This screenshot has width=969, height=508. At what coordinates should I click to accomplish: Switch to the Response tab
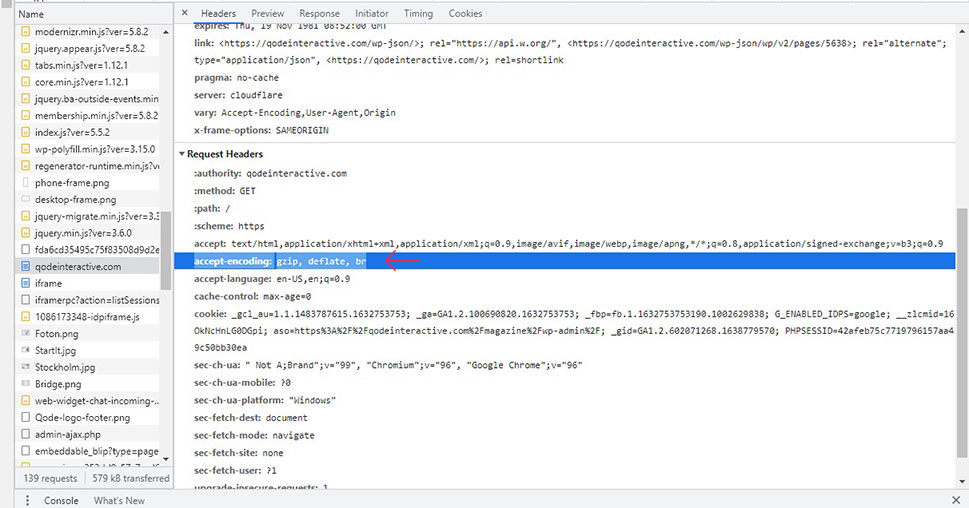(x=319, y=13)
